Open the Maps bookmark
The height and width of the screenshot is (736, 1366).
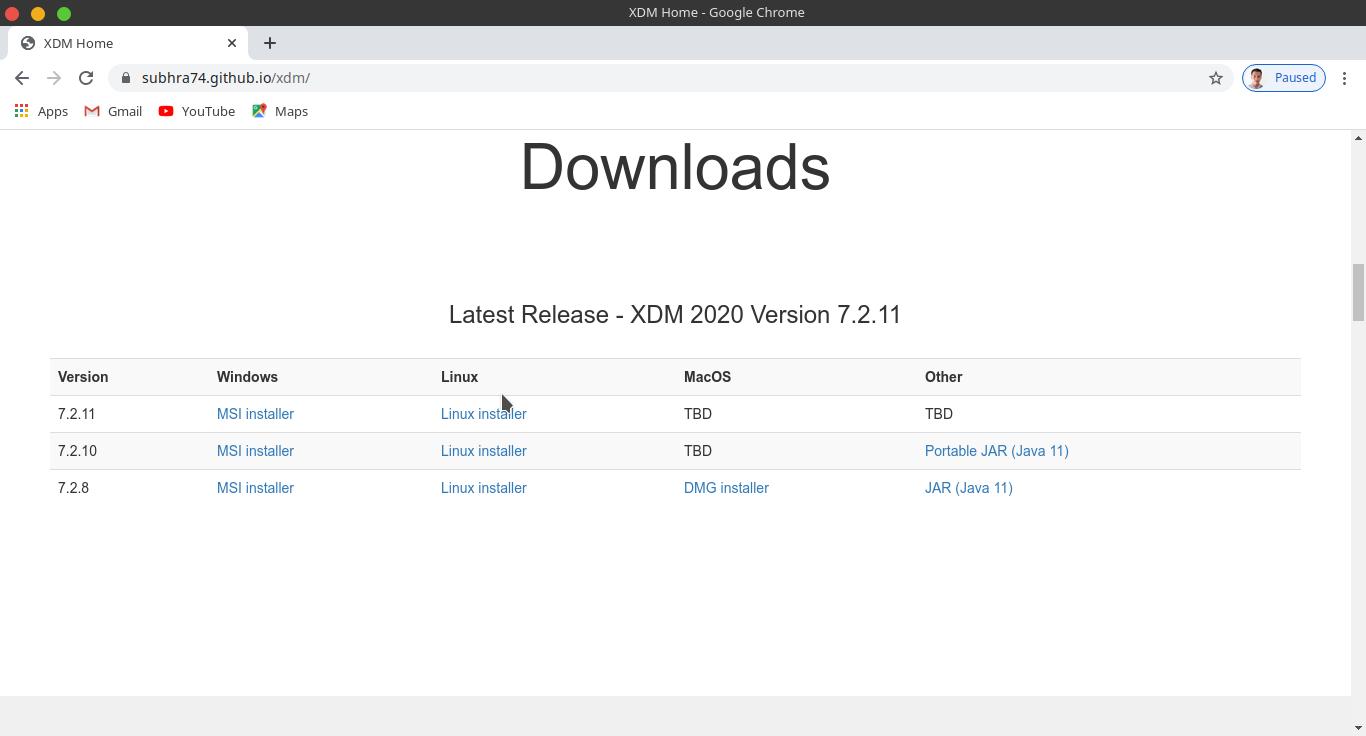point(280,111)
